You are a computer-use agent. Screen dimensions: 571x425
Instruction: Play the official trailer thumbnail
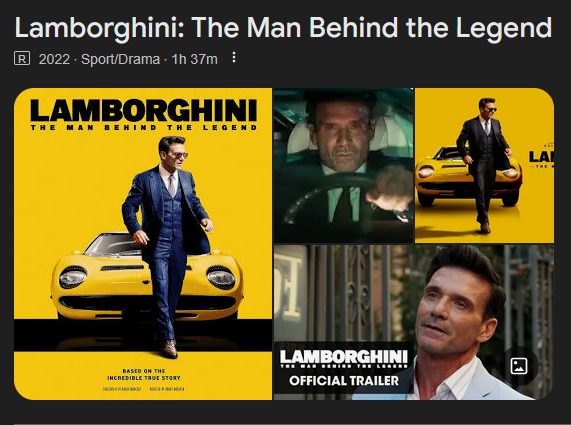[x=414, y=322]
